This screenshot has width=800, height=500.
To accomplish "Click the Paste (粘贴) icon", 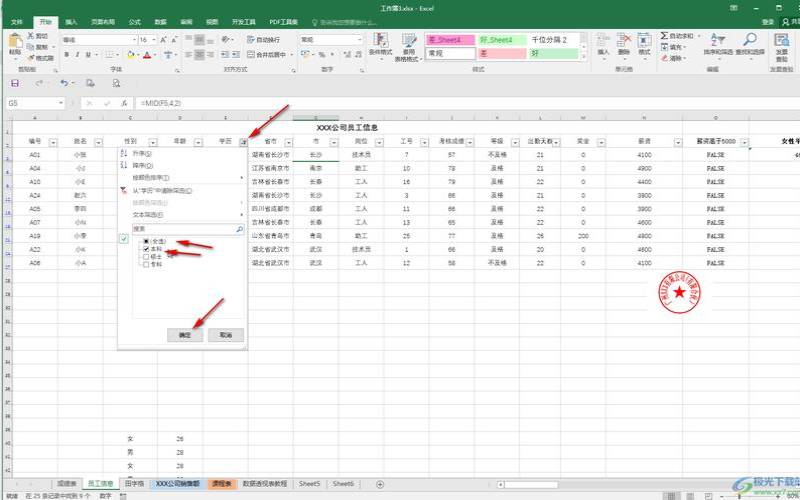I will coord(15,42).
